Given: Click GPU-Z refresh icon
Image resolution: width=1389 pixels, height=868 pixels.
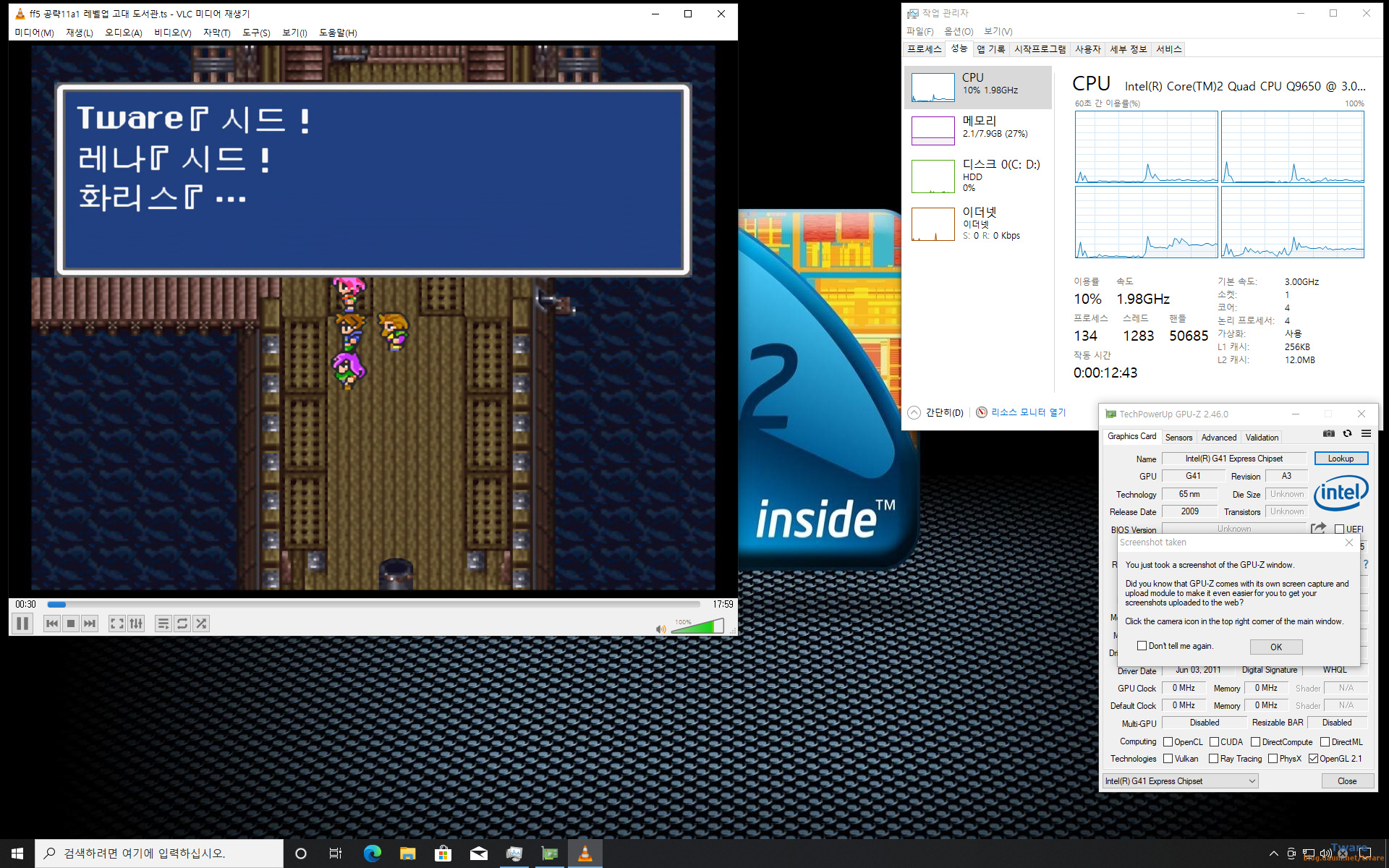Looking at the screenshot, I should pos(1347,434).
